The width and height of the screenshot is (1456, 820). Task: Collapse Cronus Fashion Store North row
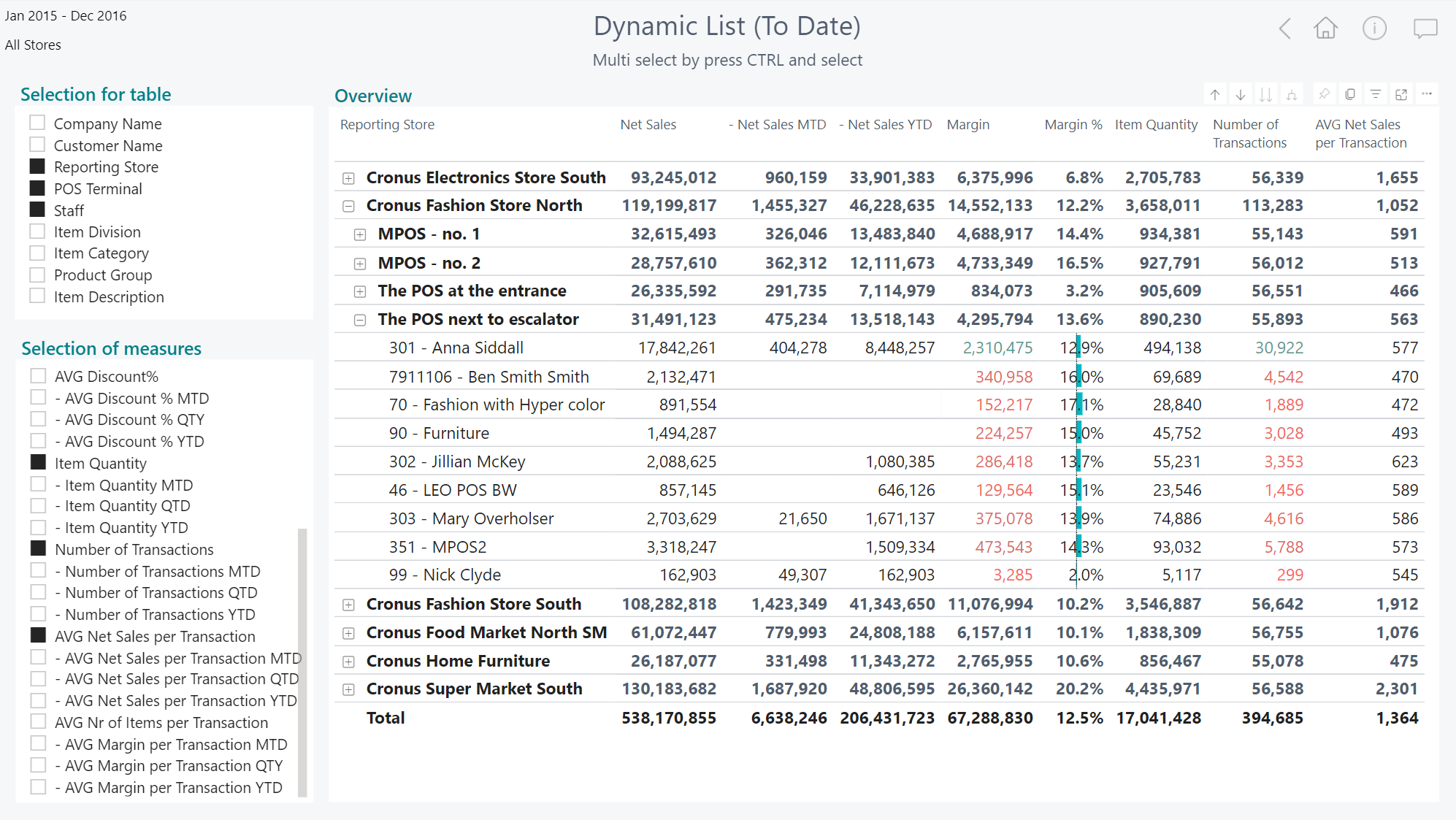click(349, 206)
